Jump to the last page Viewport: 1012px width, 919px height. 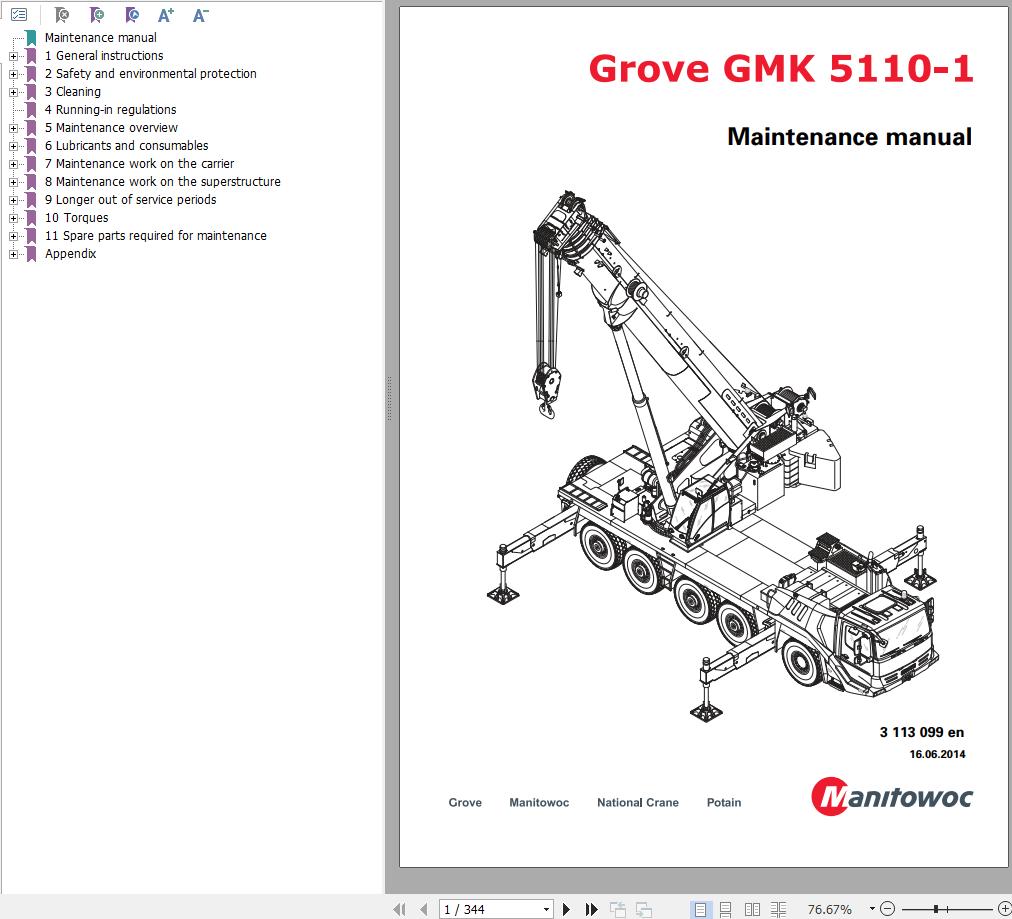(591, 909)
